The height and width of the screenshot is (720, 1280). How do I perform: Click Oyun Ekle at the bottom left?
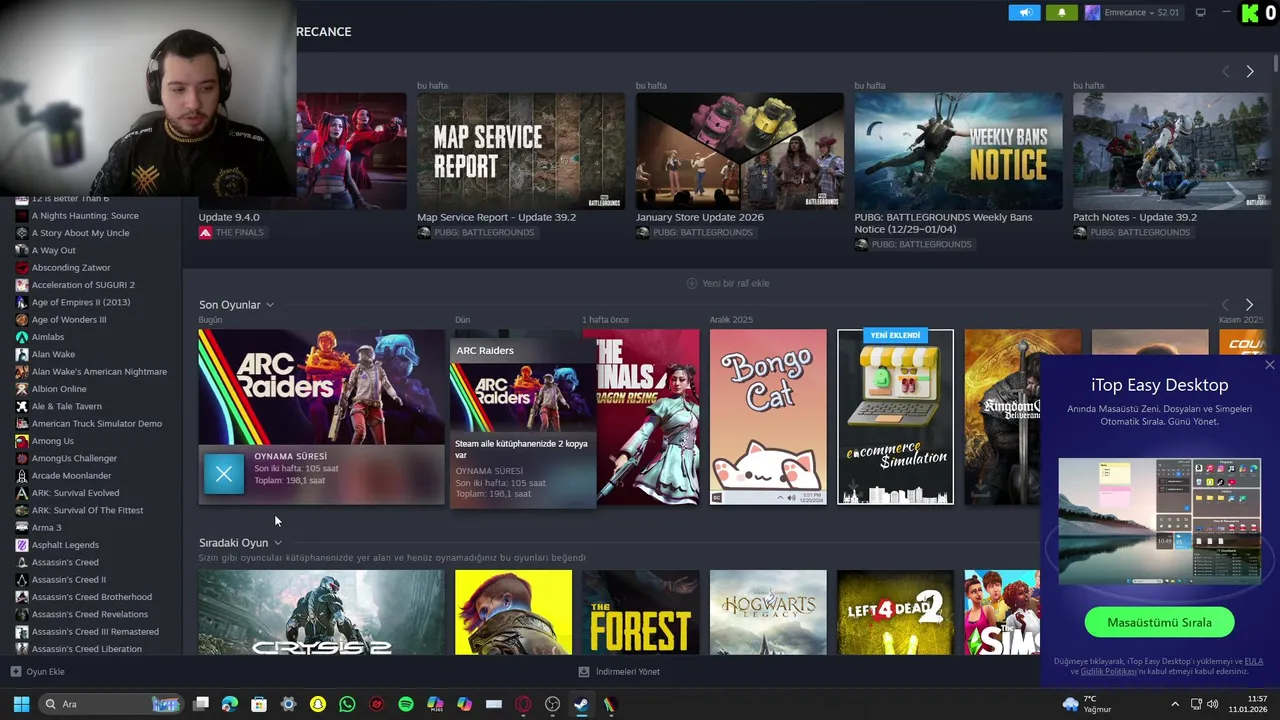point(38,672)
